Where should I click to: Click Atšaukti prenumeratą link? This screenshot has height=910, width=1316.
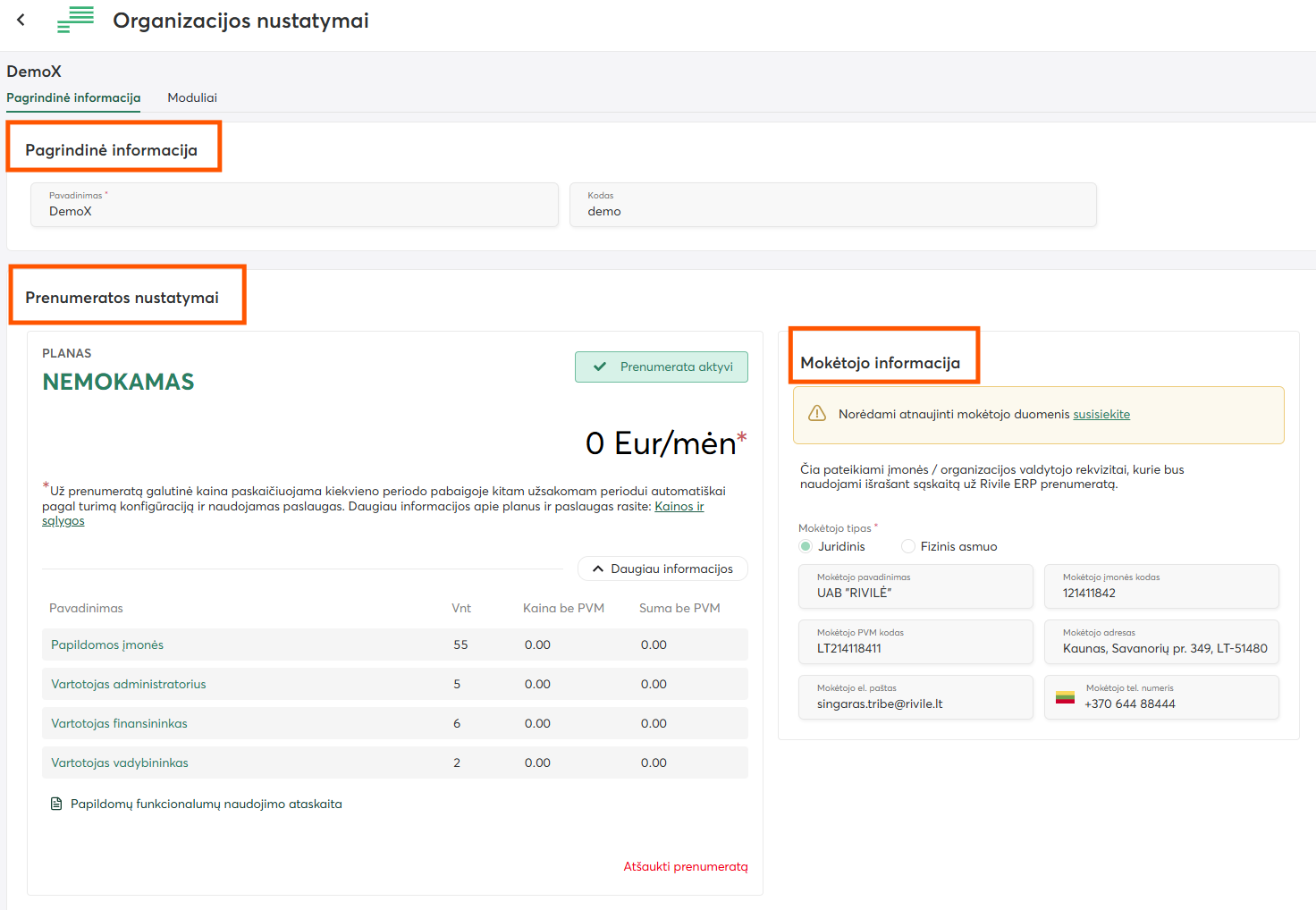(x=685, y=866)
